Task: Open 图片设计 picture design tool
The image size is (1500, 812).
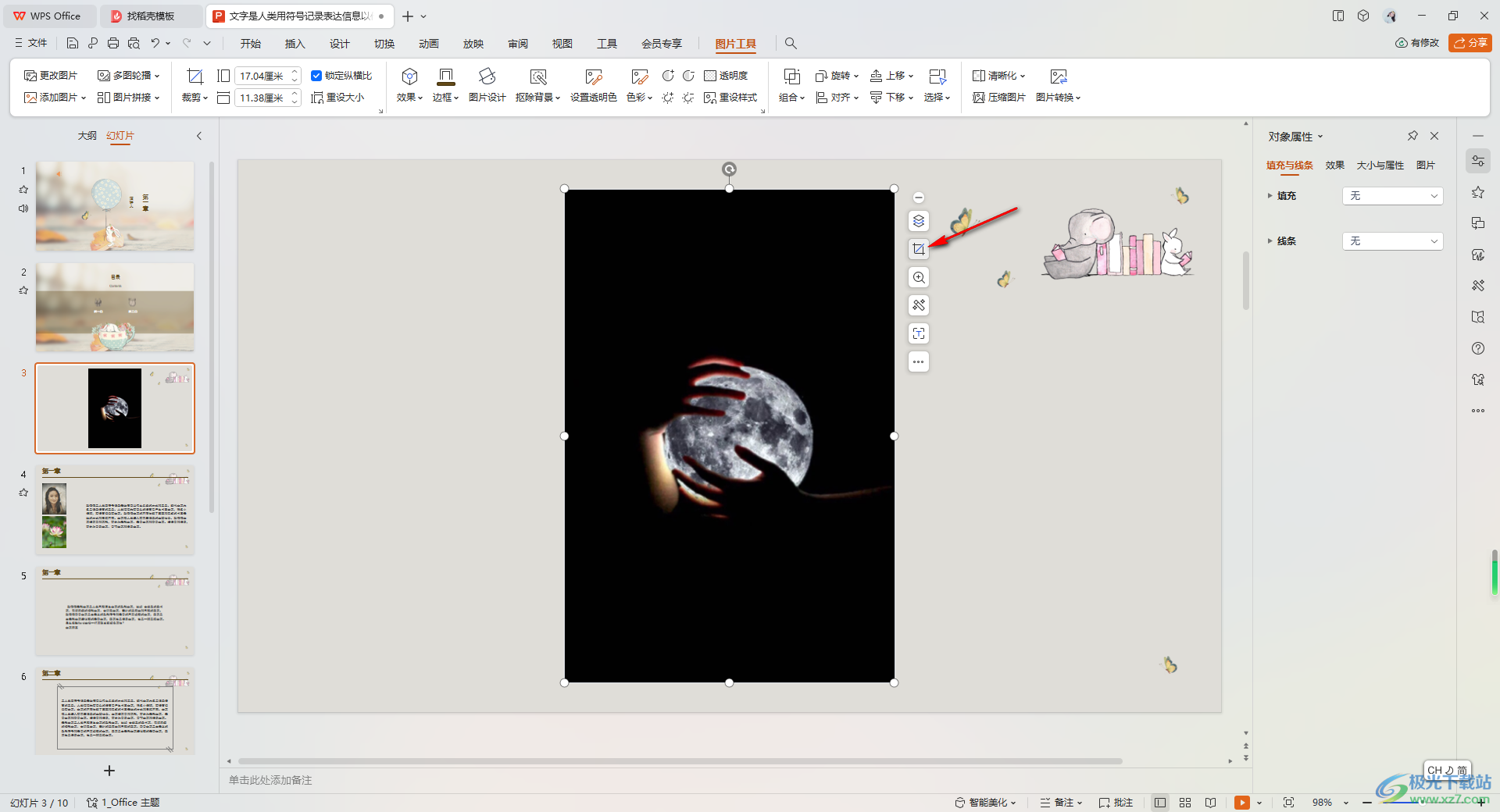Action: (487, 85)
